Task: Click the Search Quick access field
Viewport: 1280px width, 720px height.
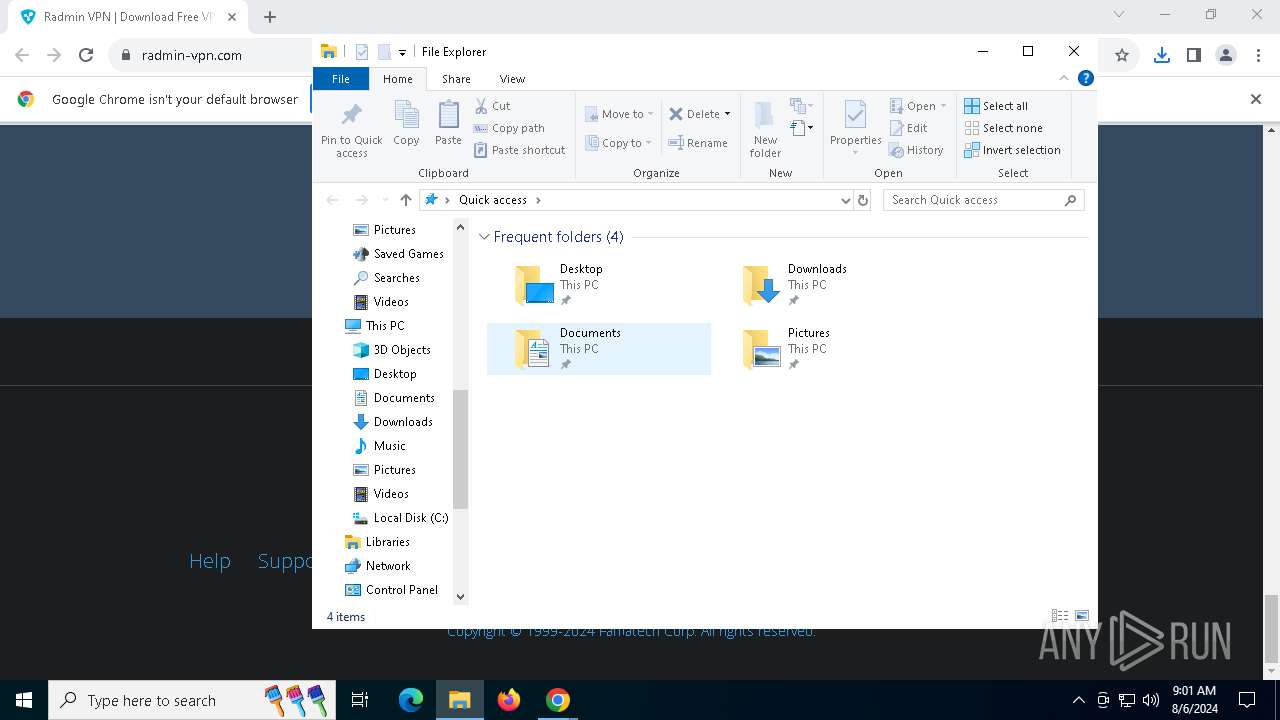Action: coord(984,200)
